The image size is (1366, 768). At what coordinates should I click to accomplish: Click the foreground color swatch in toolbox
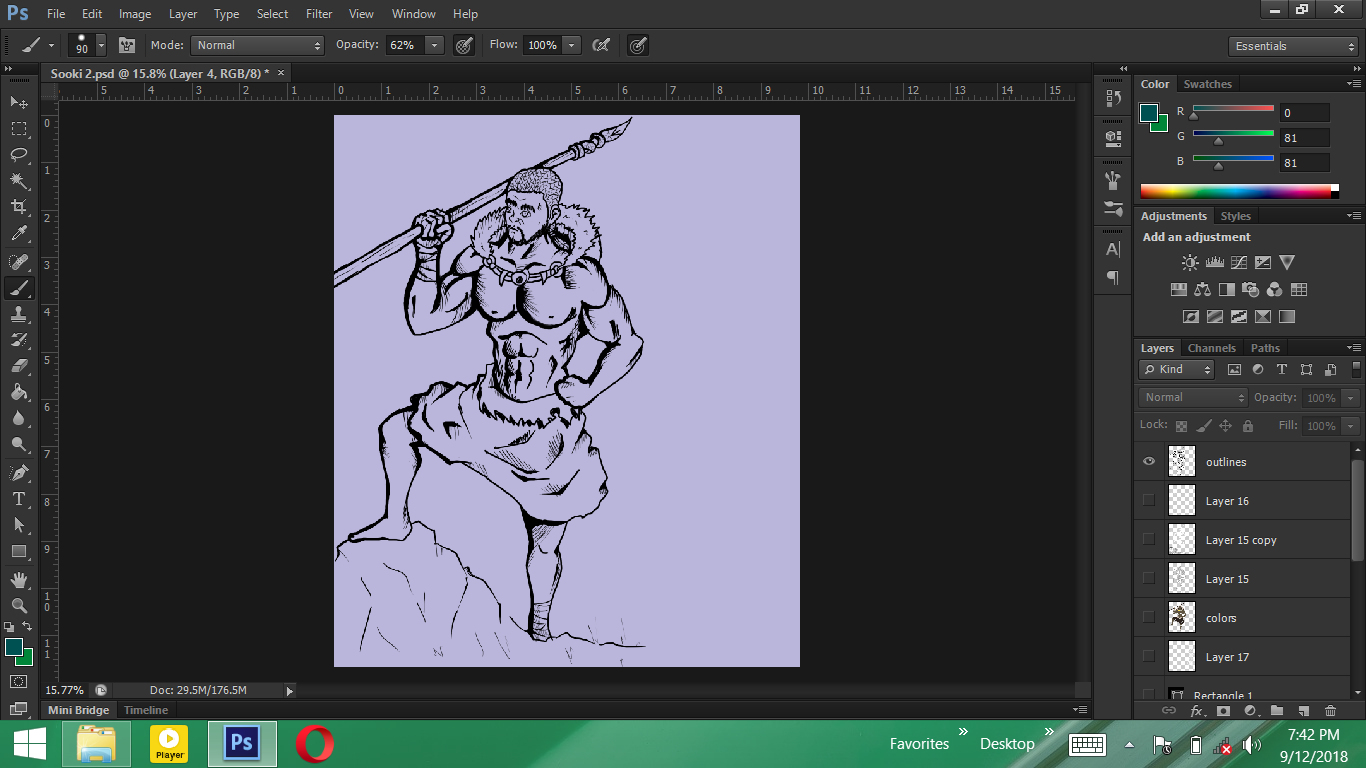tap(14, 648)
